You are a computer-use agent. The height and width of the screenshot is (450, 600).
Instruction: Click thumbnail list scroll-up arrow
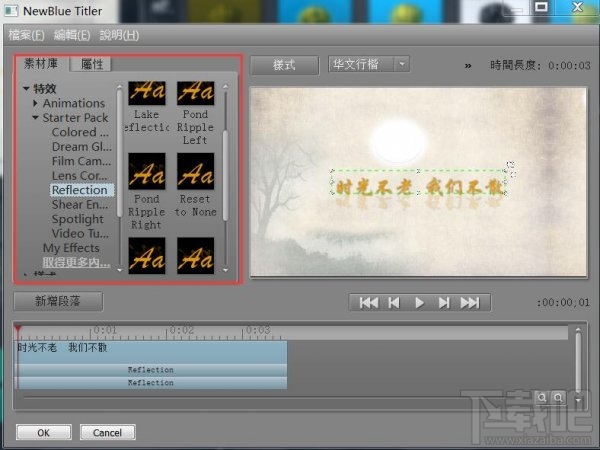click(x=225, y=86)
